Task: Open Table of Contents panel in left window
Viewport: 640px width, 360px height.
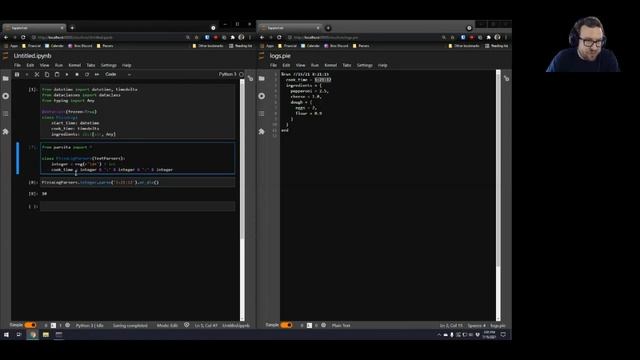Action: pos(6,114)
